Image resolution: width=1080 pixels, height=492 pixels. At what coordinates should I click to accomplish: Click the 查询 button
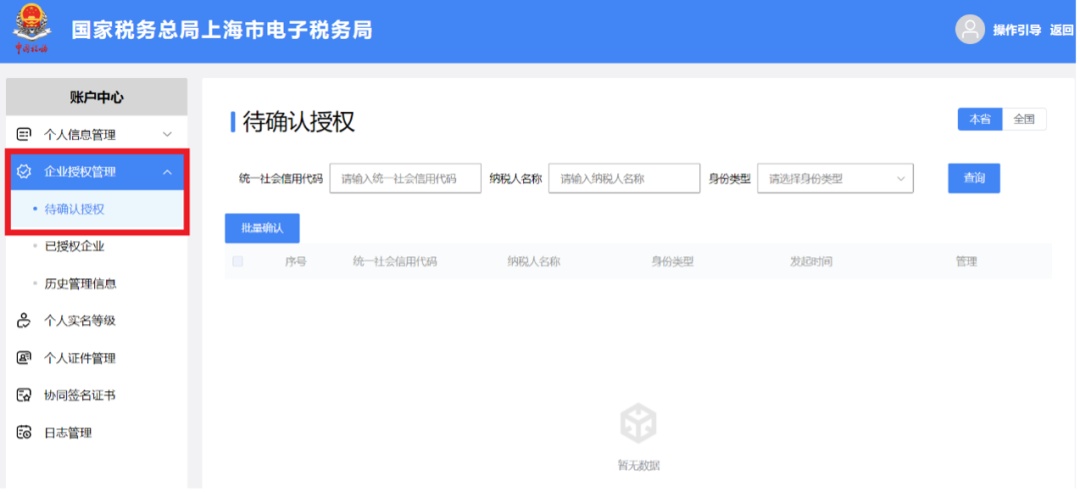(974, 178)
